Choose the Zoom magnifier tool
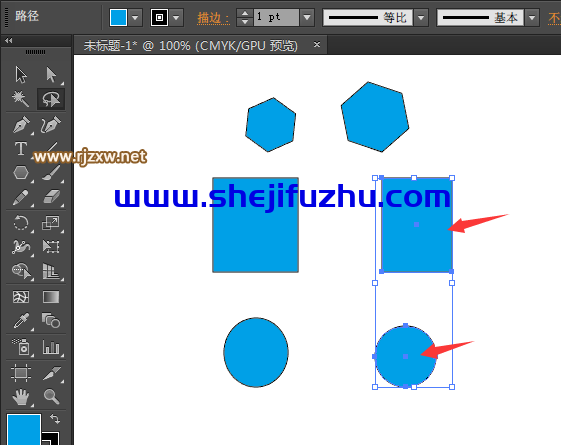Image resolution: width=561 pixels, height=445 pixels. click(x=51, y=396)
